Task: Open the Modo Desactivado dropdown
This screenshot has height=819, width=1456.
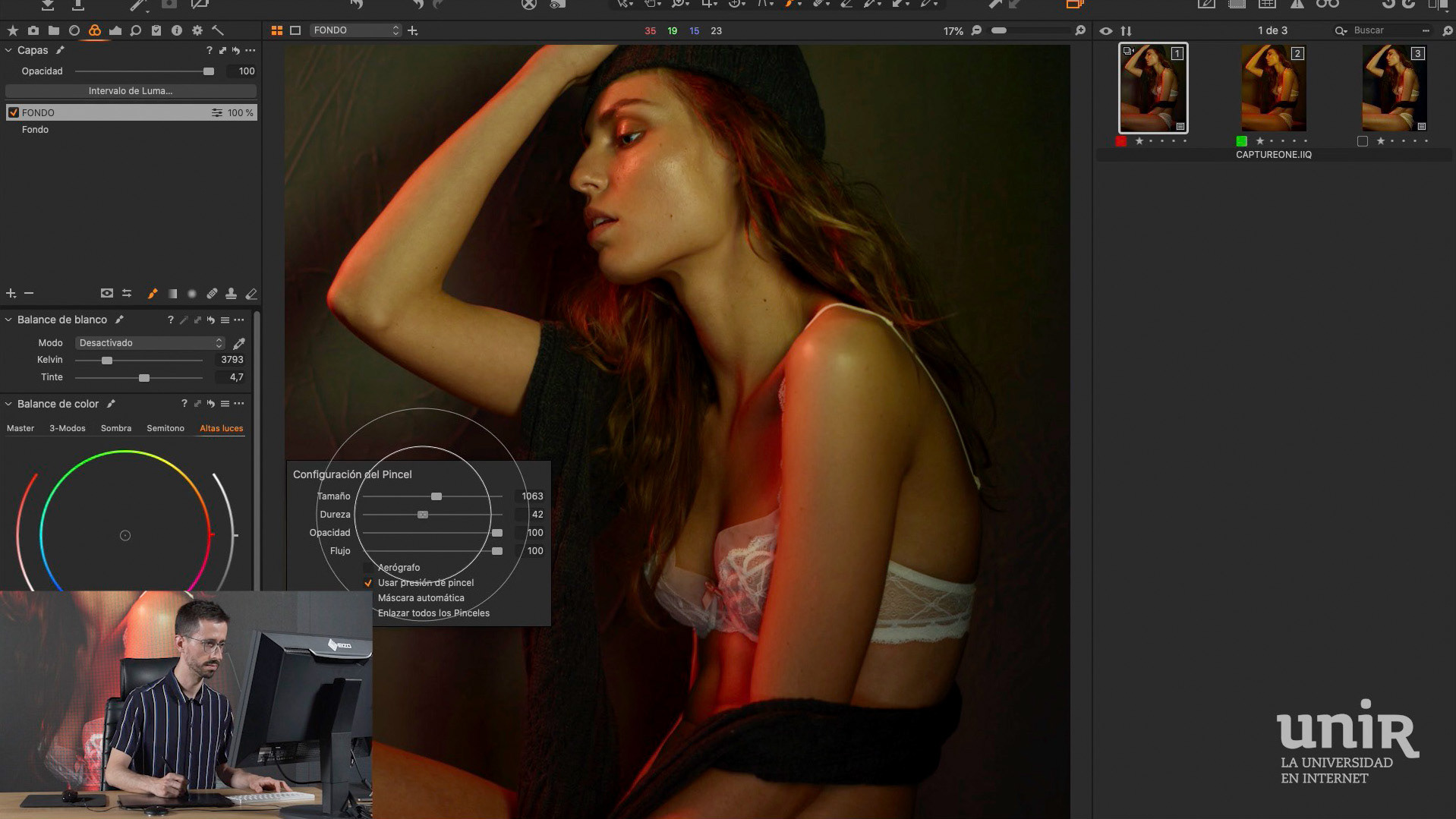Action: 150,343
